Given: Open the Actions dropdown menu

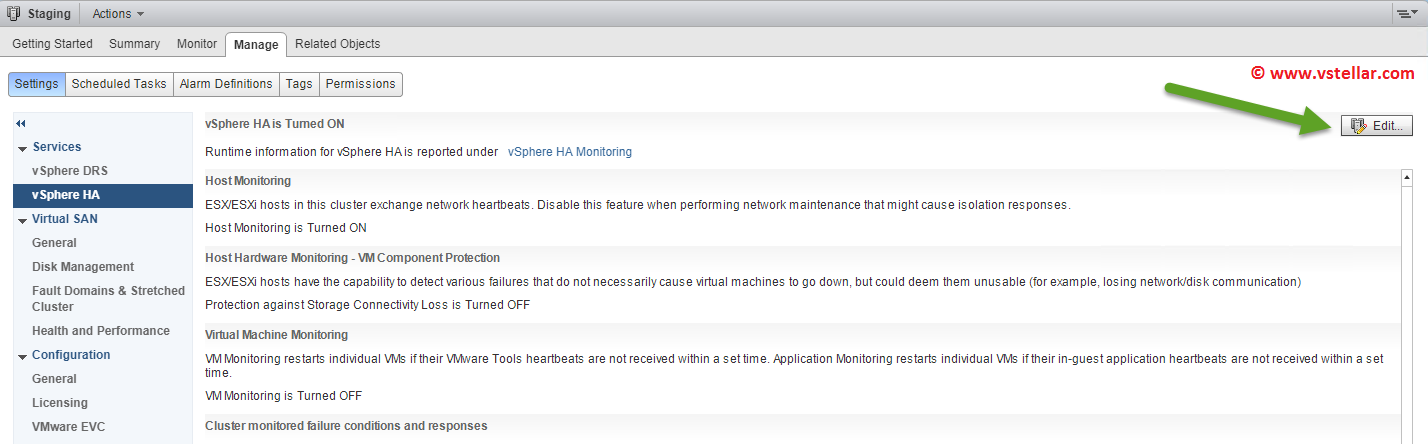Looking at the screenshot, I should coord(118,14).
